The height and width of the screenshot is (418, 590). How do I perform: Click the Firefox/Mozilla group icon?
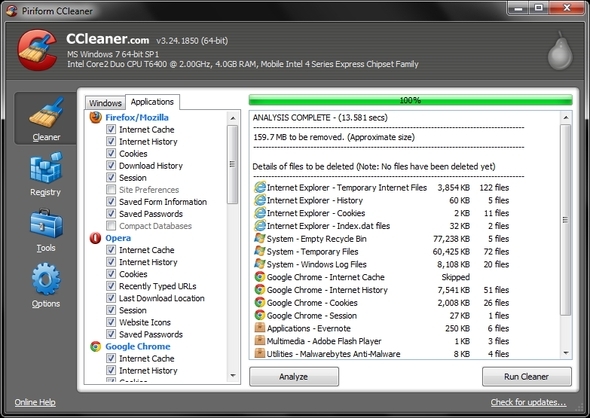tap(96, 117)
